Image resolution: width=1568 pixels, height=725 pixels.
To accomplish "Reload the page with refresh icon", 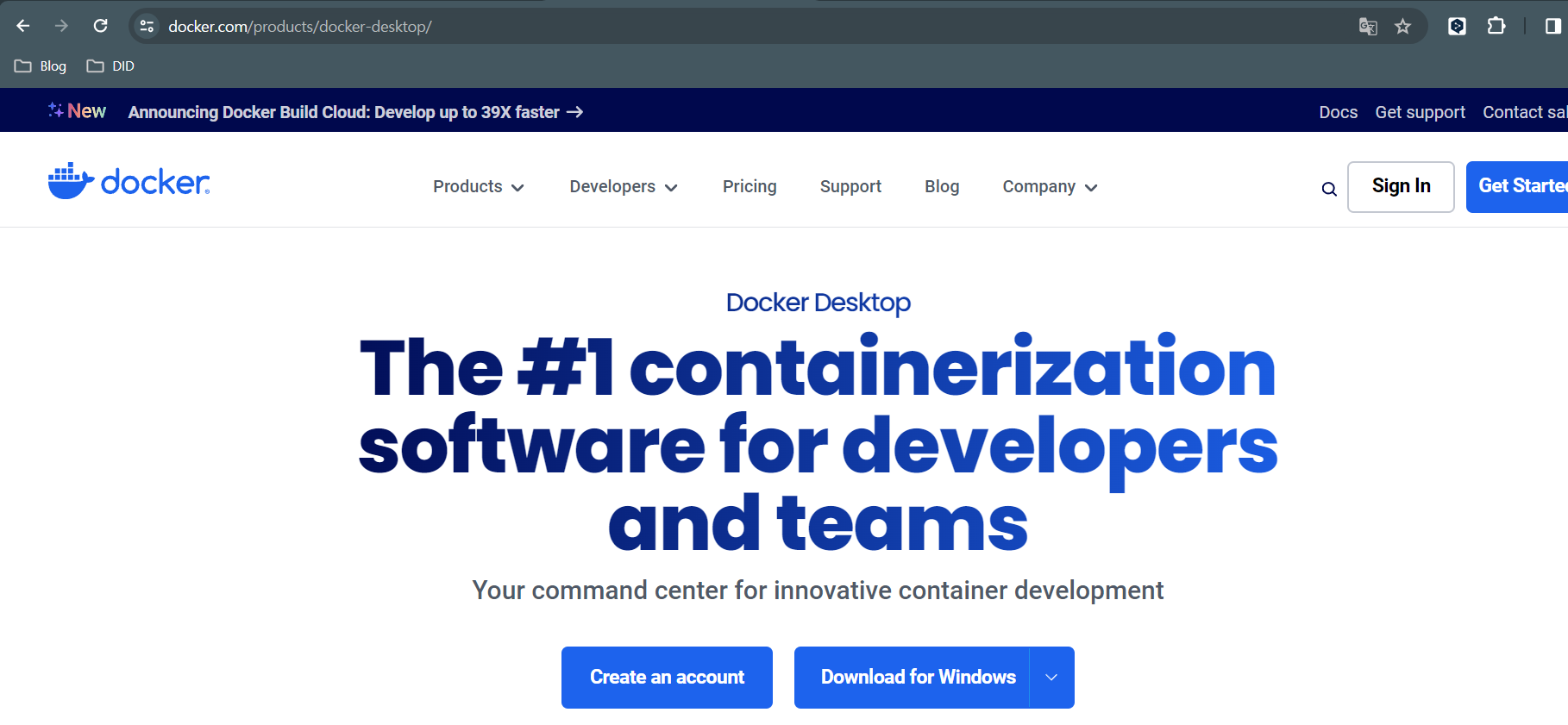I will click(x=101, y=26).
